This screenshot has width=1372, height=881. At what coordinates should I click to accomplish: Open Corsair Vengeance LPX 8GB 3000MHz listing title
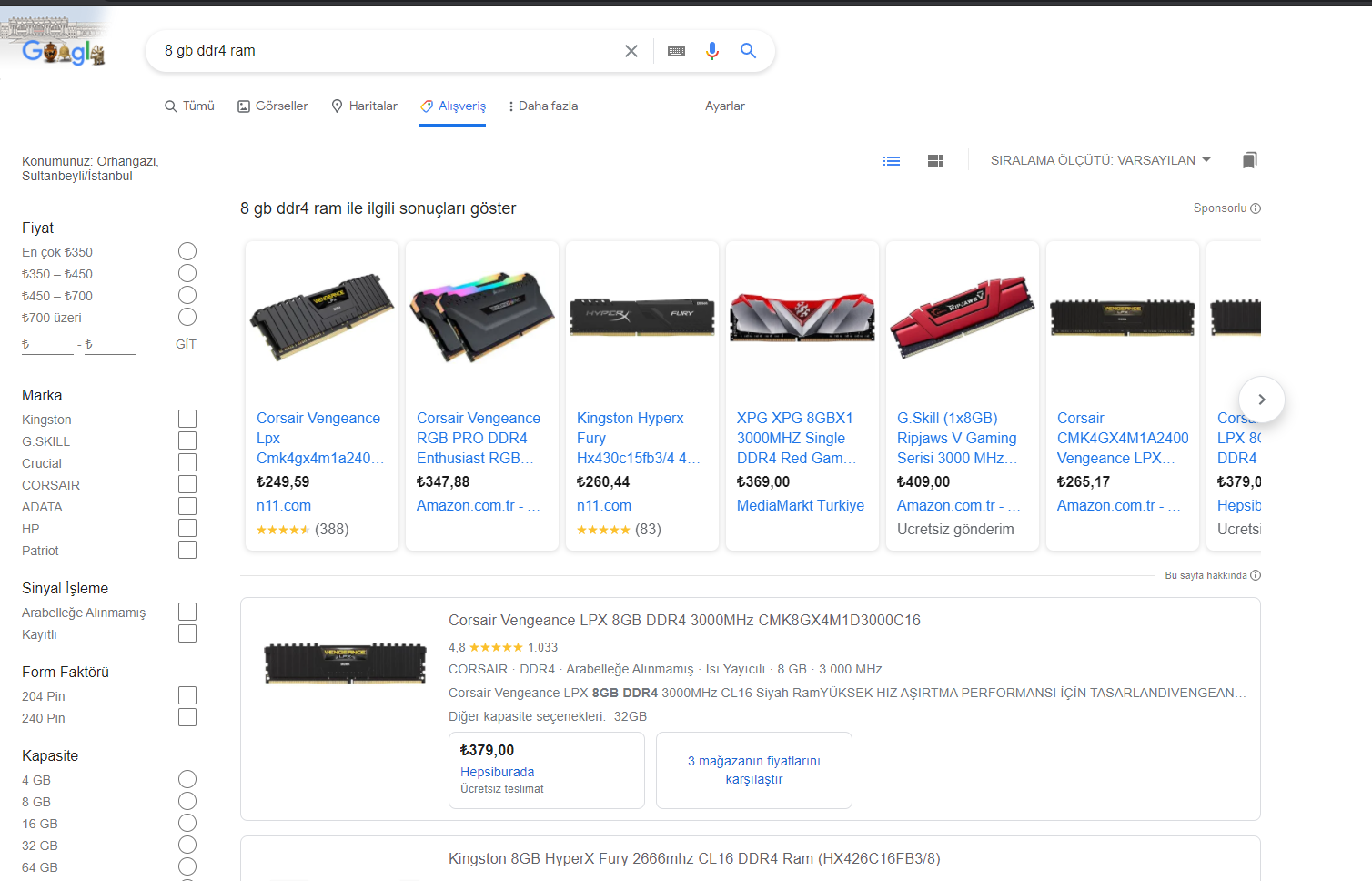pyautogui.click(x=684, y=621)
